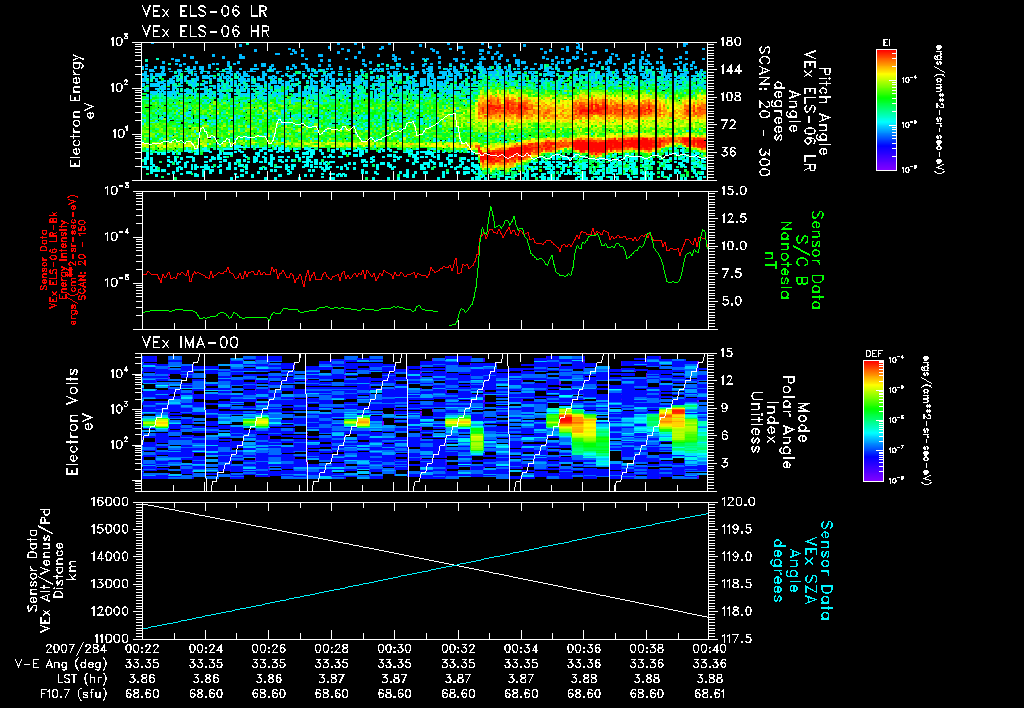Click the '117.5' SZA tick label
The width and height of the screenshot is (1024, 708).
point(737,639)
